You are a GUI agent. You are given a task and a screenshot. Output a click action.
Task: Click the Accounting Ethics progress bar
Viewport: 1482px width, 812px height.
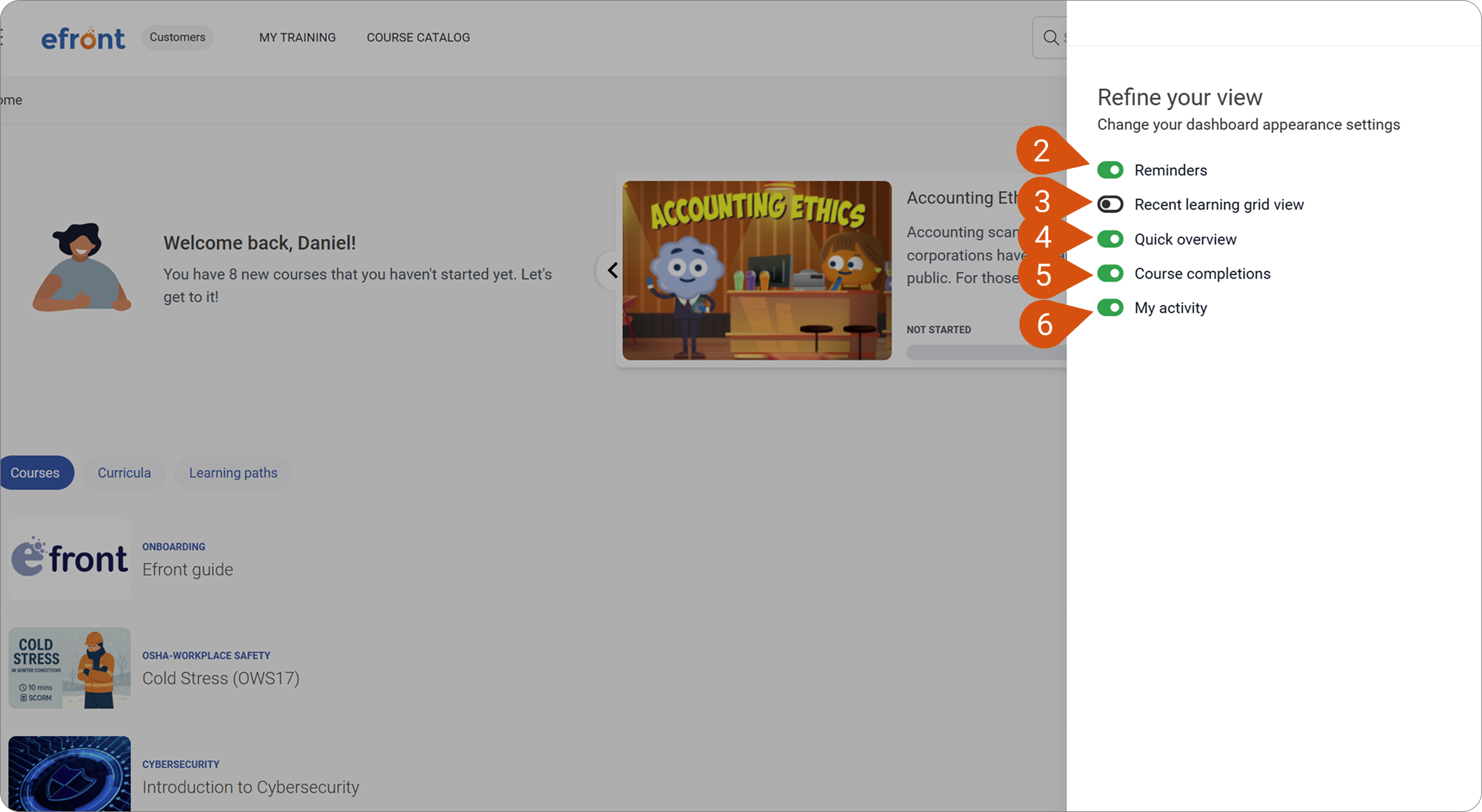pos(986,352)
